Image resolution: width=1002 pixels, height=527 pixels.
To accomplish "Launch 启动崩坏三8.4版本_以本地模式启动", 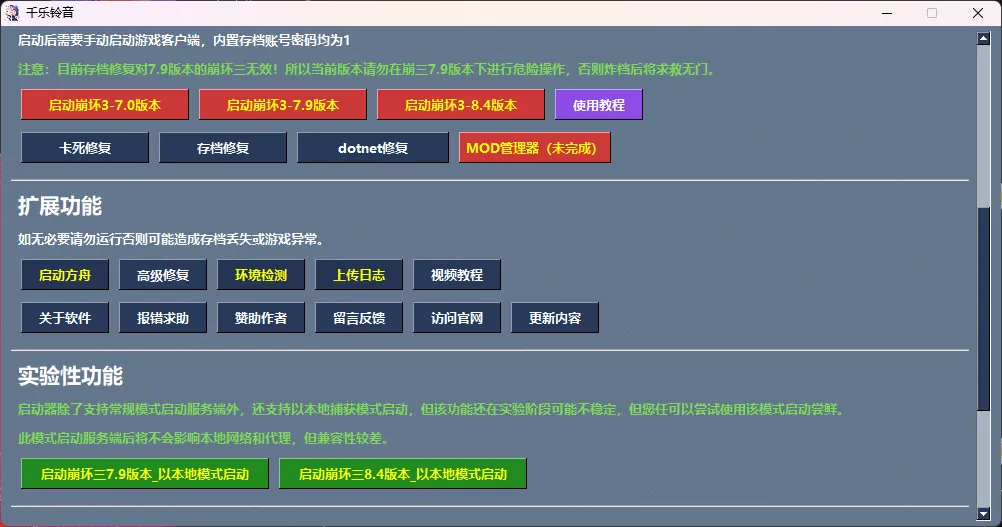I will [403, 473].
